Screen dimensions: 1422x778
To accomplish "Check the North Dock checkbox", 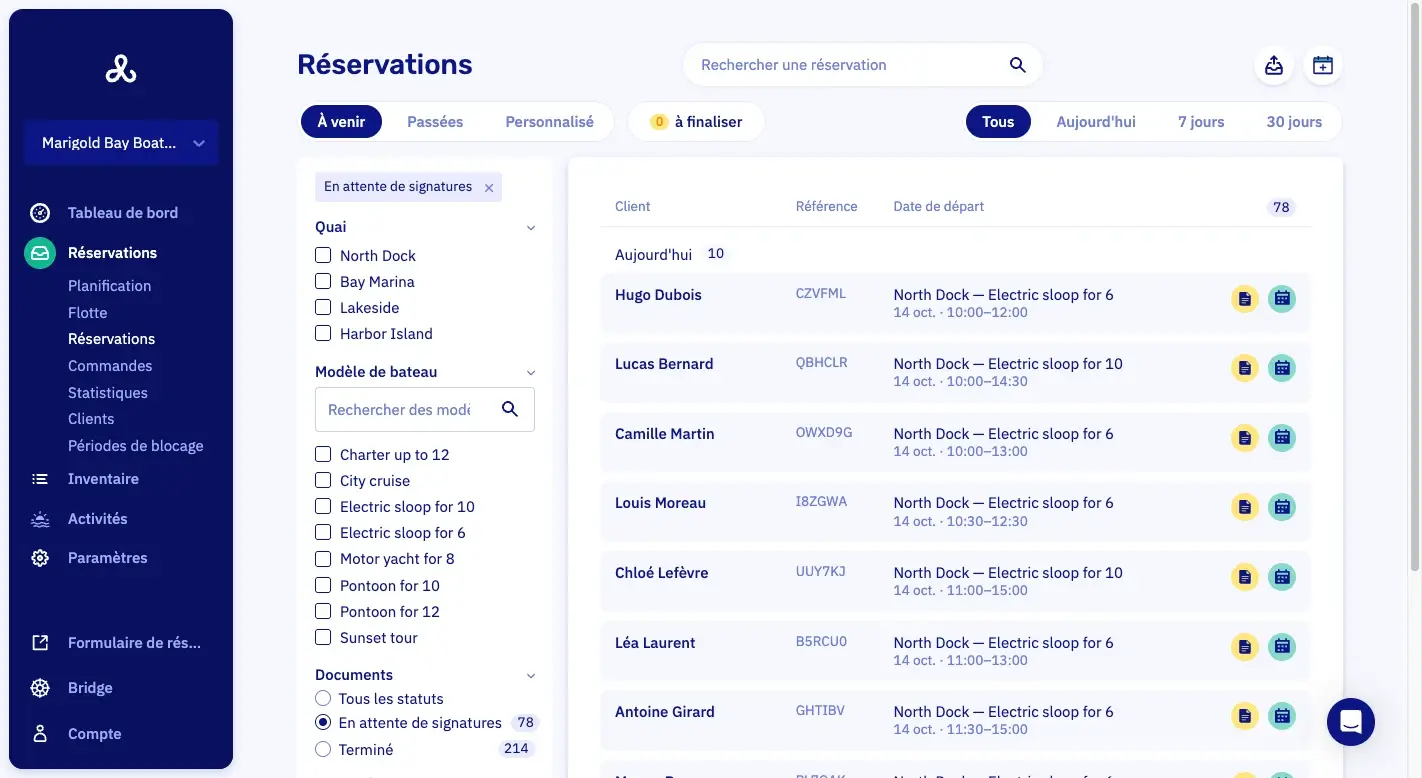I will [x=323, y=255].
